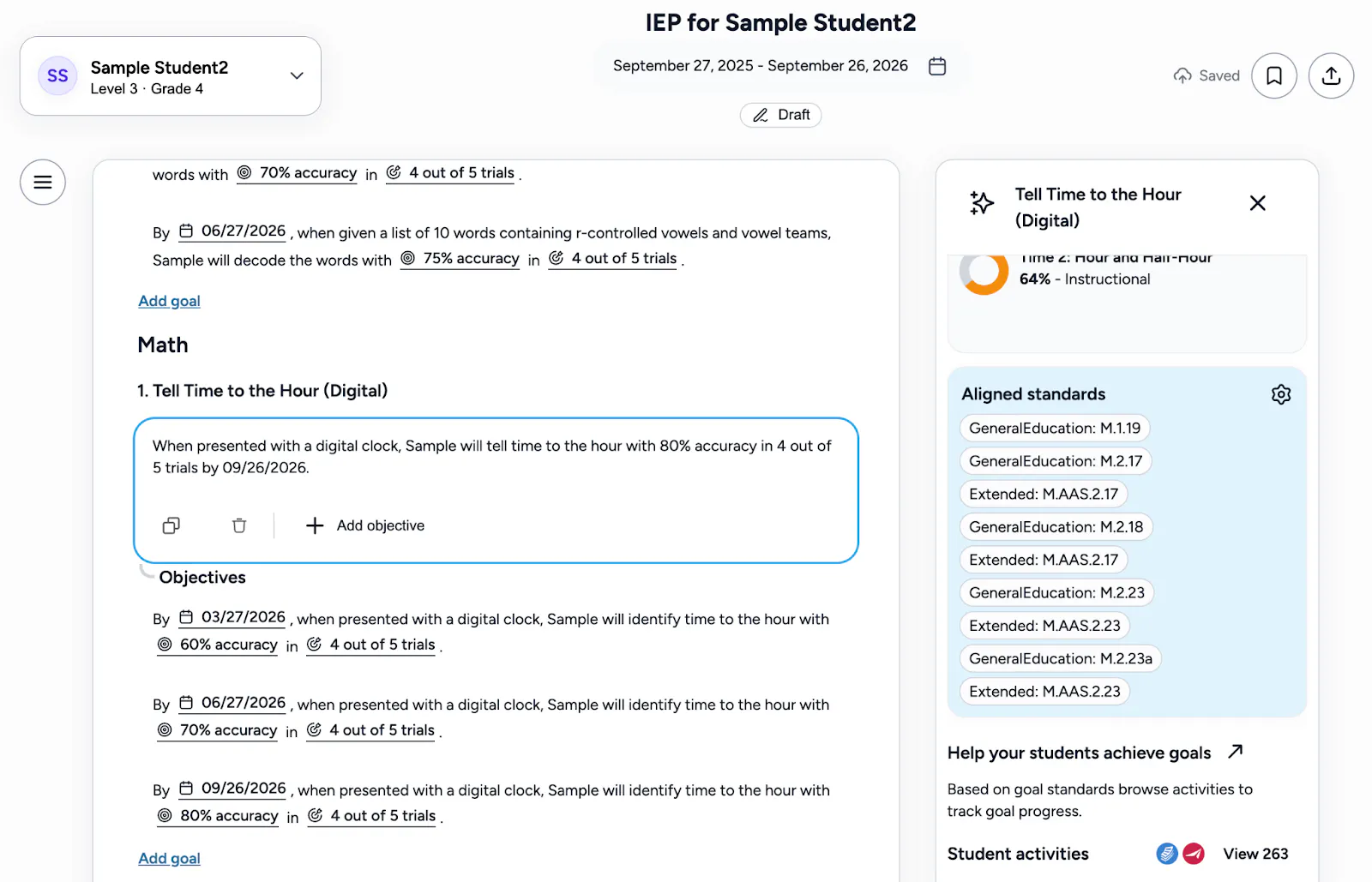
Task: Edit the Tell Time goal text
Action: 492,456
